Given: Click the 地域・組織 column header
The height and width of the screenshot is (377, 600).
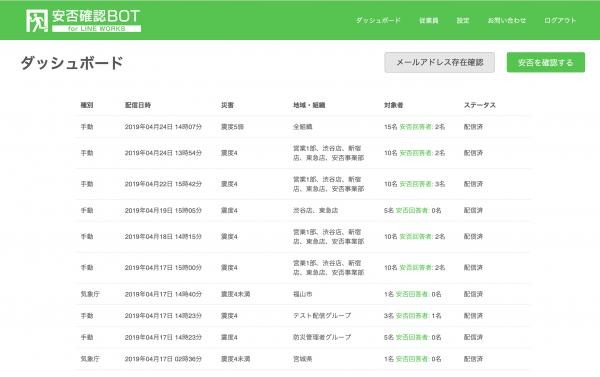Looking at the screenshot, I should (309, 105).
